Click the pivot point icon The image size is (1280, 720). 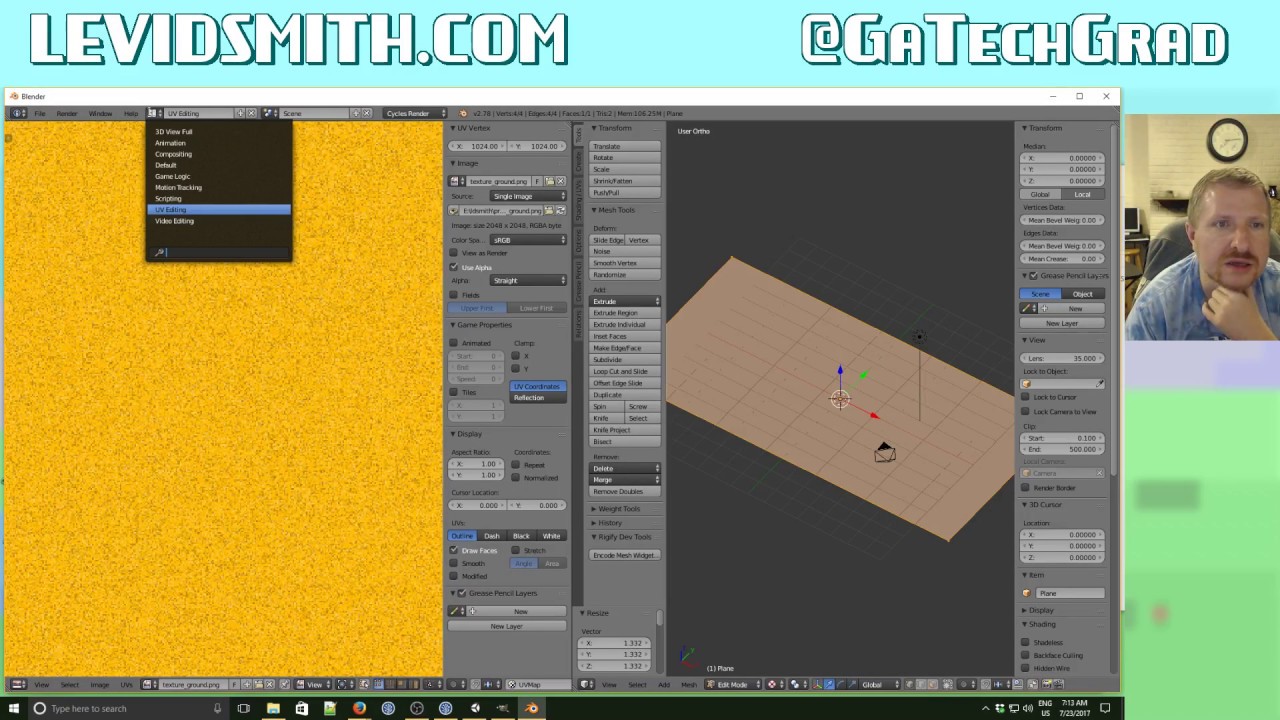point(797,684)
